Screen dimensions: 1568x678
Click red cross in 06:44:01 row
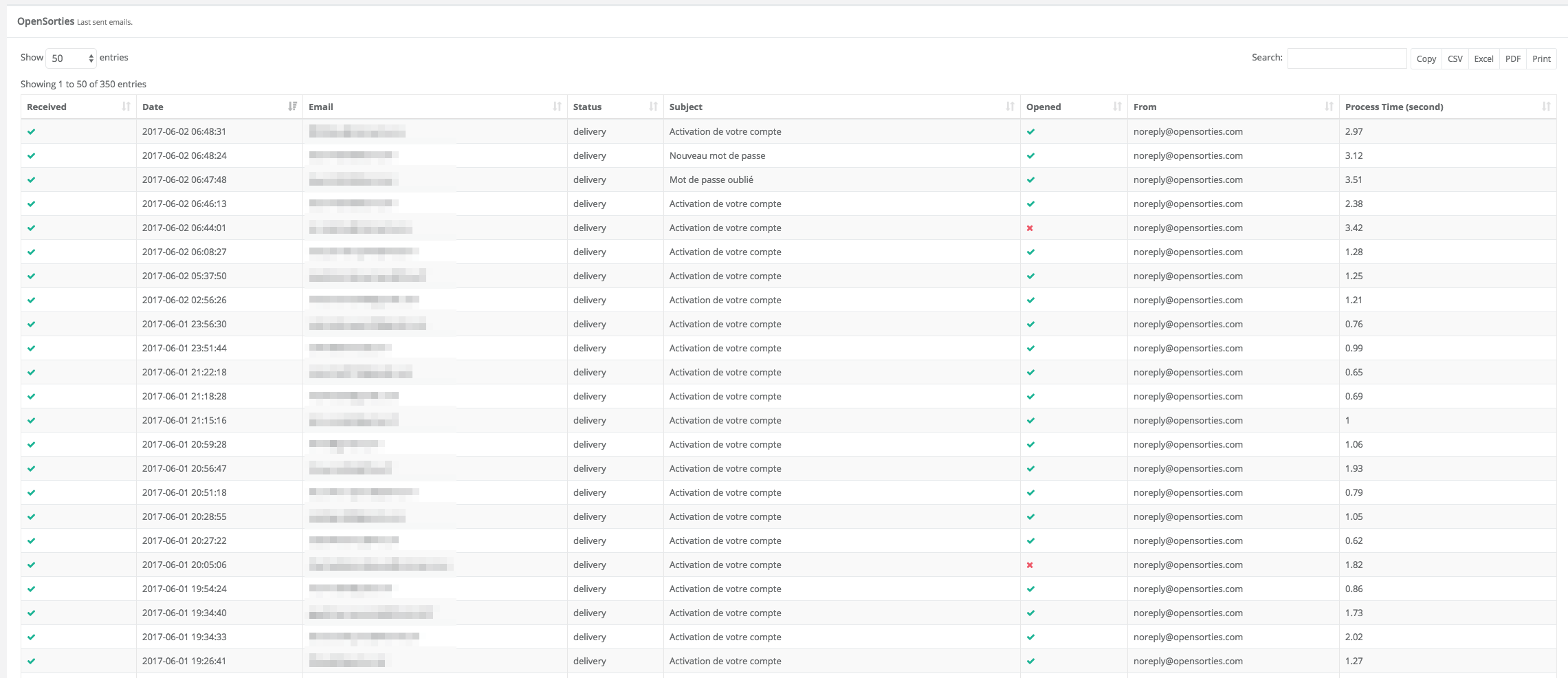point(1030,228)
